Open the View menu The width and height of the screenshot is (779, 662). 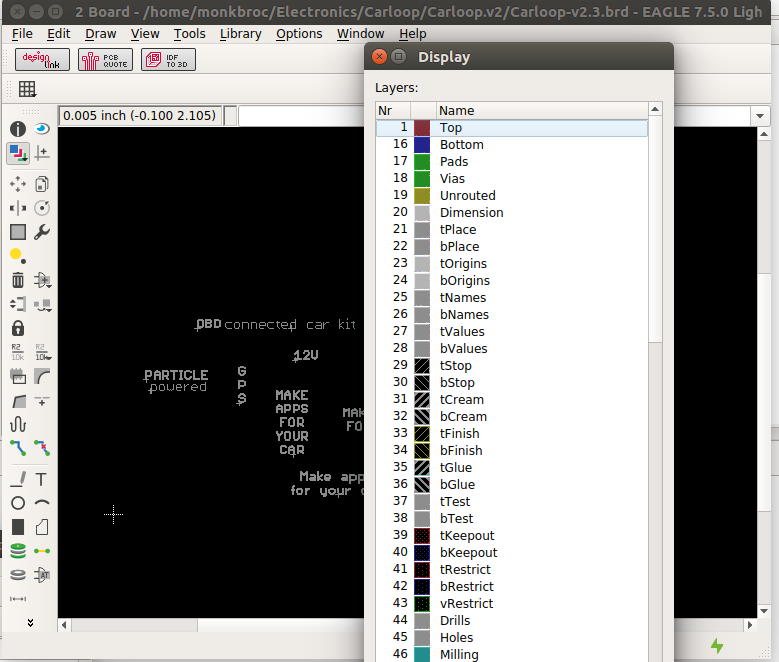click(x=145, y=34)
